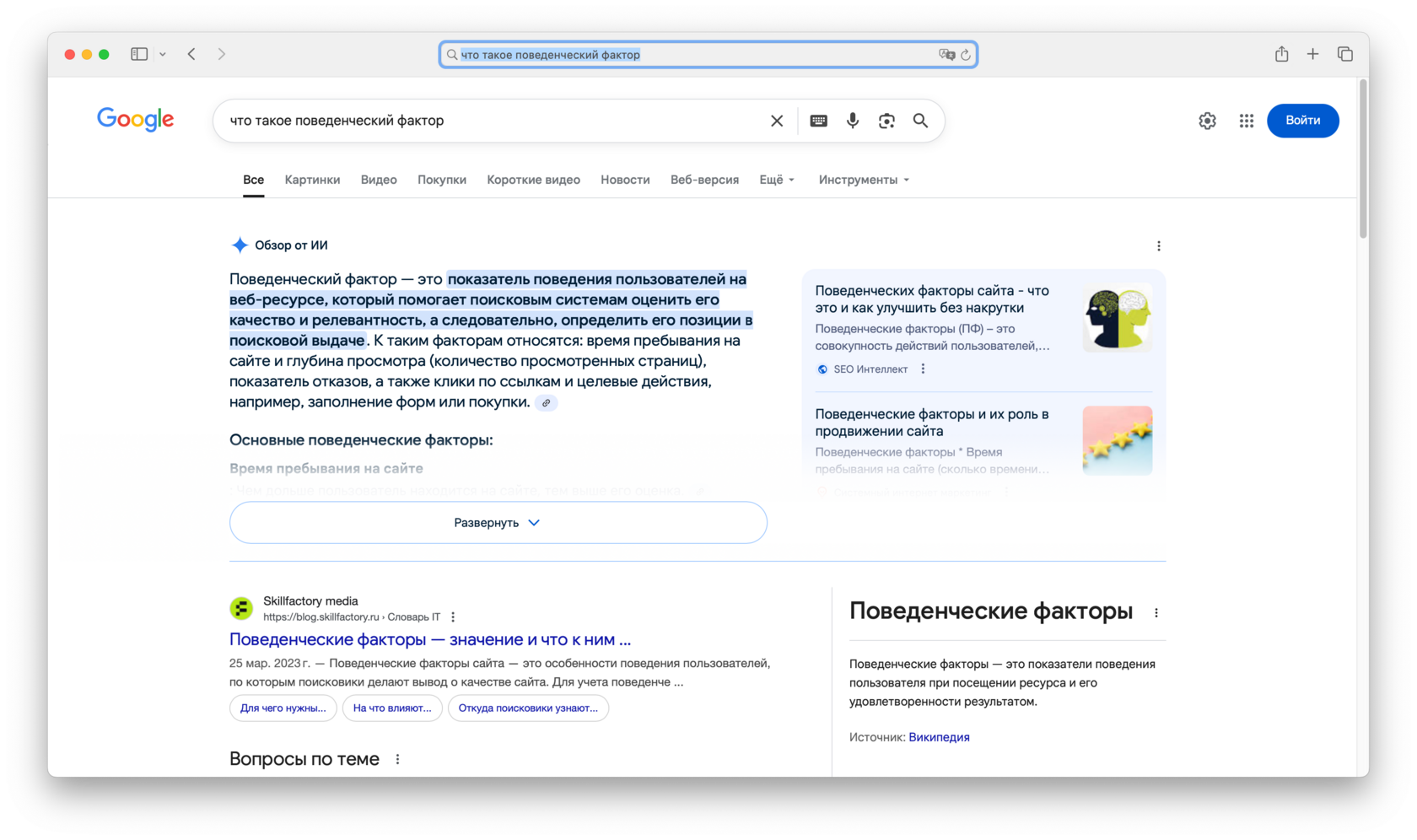Open 'Поведенческие факторы — значение' result link
The height and width of the screenshot is (840, 1417).
tap(430, 639)
